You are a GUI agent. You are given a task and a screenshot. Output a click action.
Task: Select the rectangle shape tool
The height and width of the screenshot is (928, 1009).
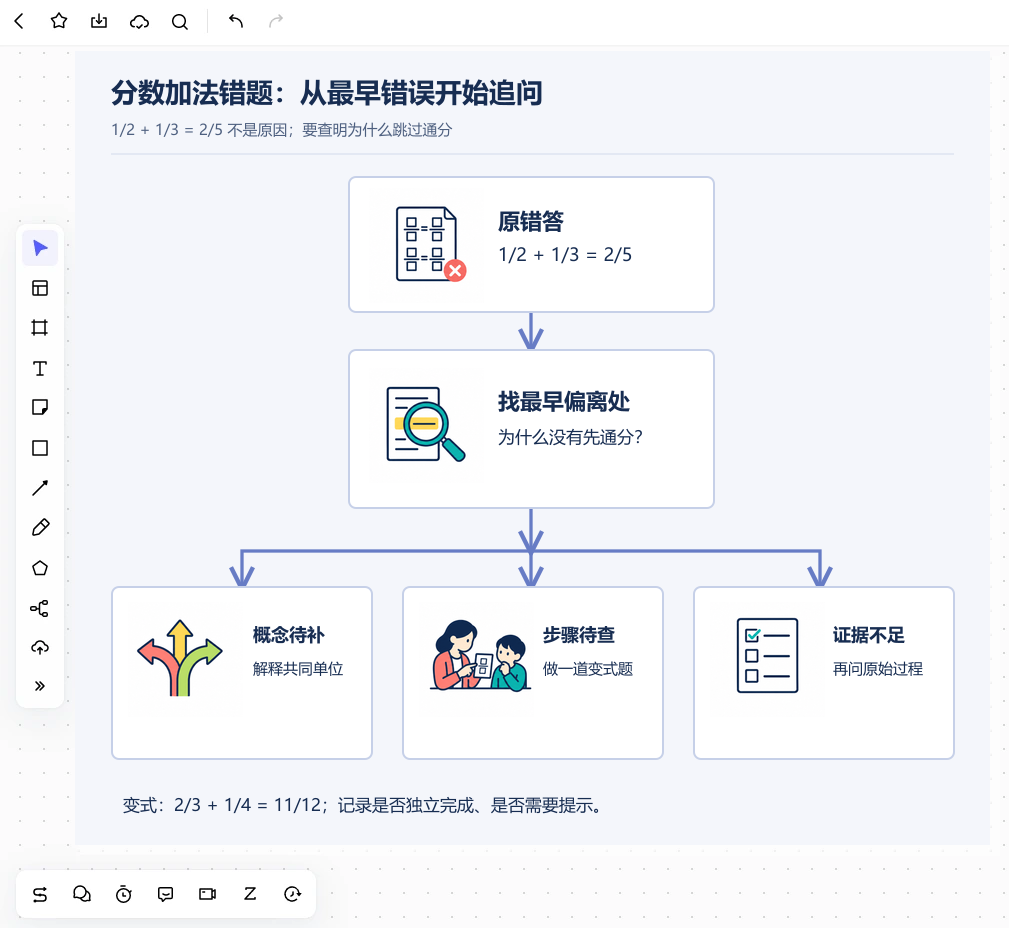pos(40,448)
